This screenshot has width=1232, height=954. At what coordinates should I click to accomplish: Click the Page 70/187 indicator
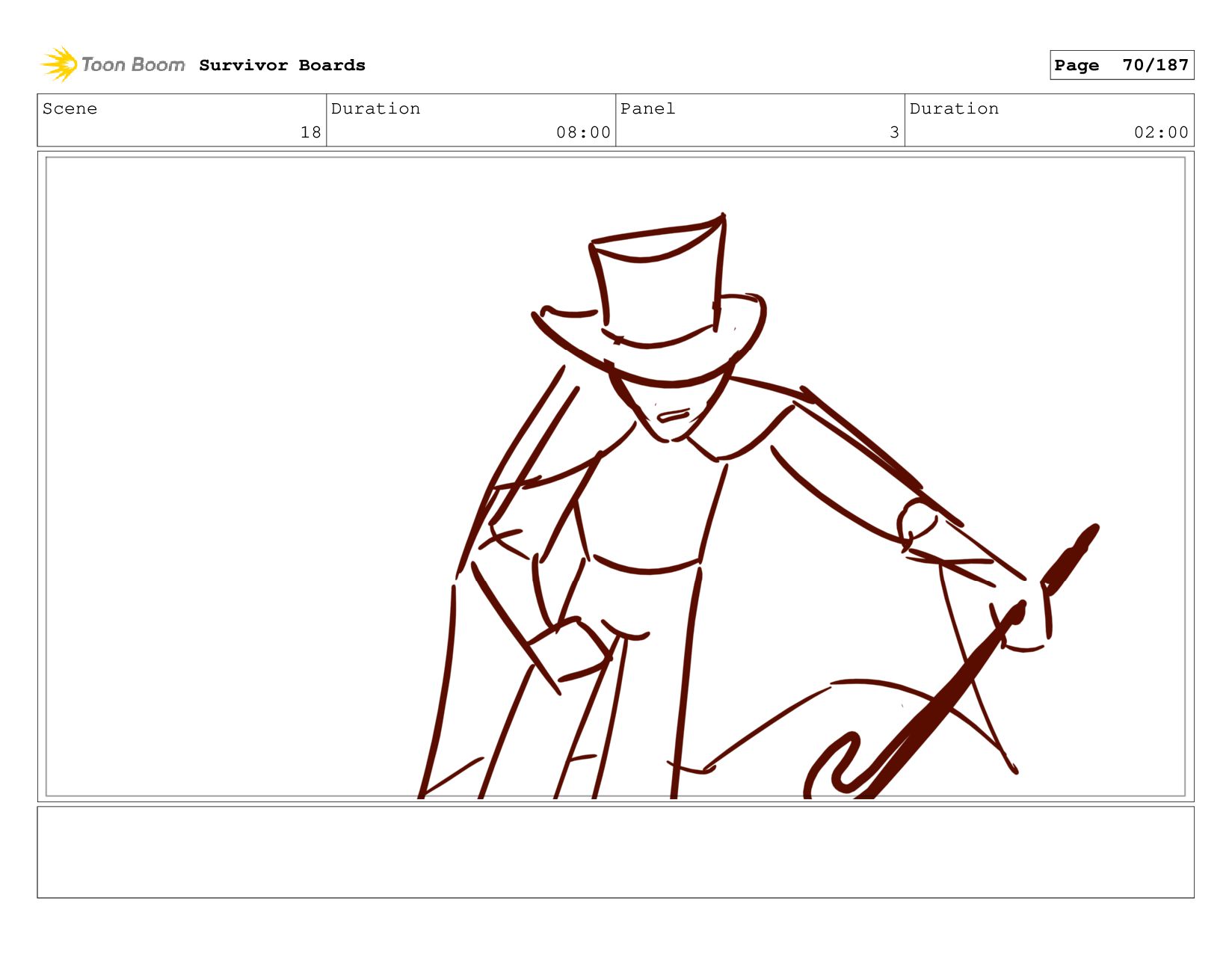1121,65
